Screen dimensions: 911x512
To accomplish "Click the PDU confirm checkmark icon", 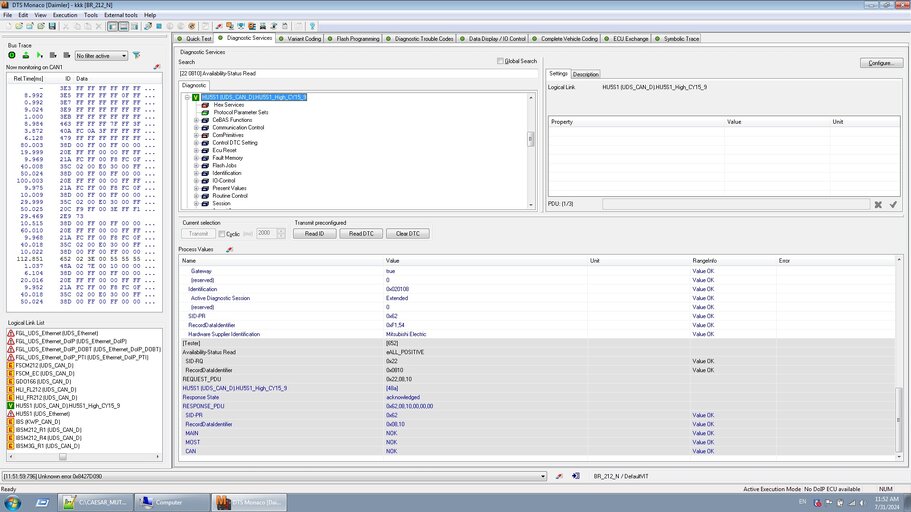I will (x=893, y=205).
